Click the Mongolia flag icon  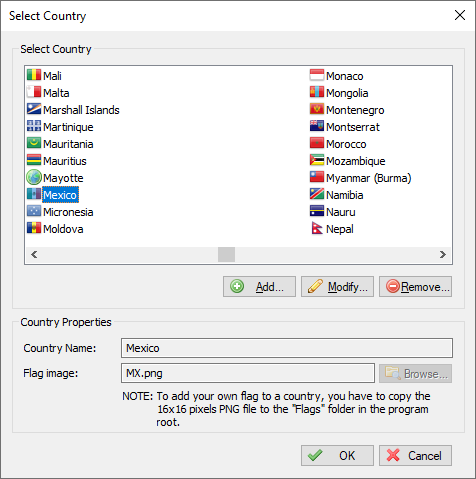point(317,92)
